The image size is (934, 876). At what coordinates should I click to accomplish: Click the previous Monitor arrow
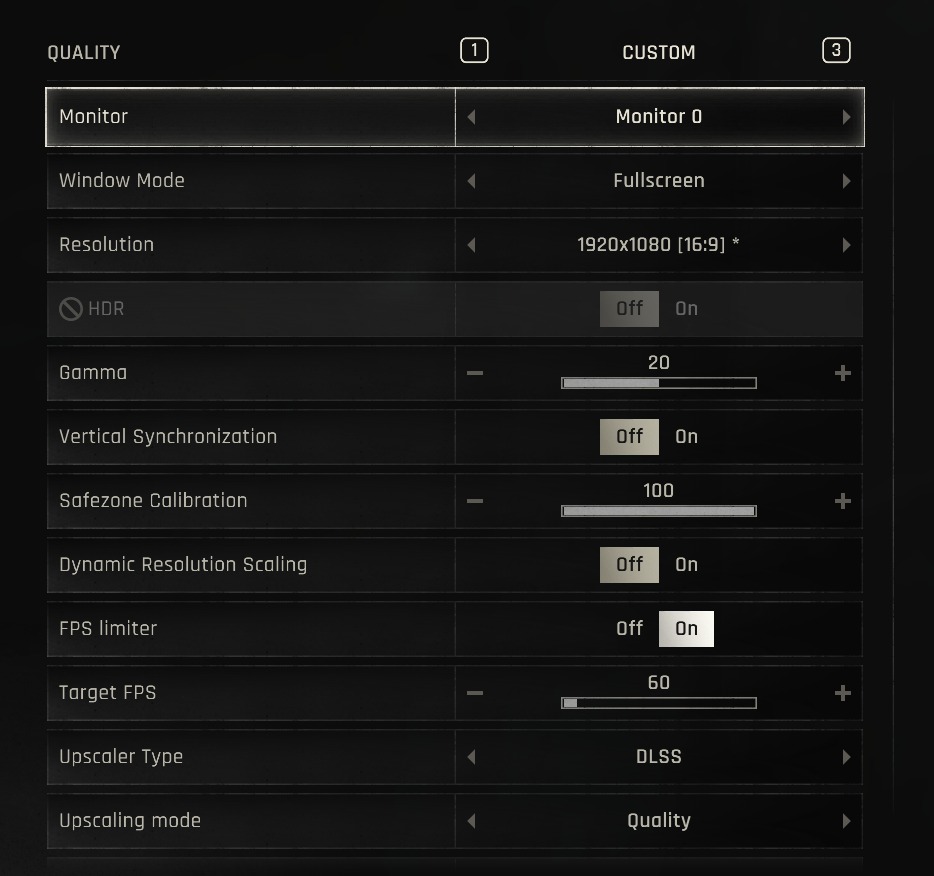(x=471, y=117)
